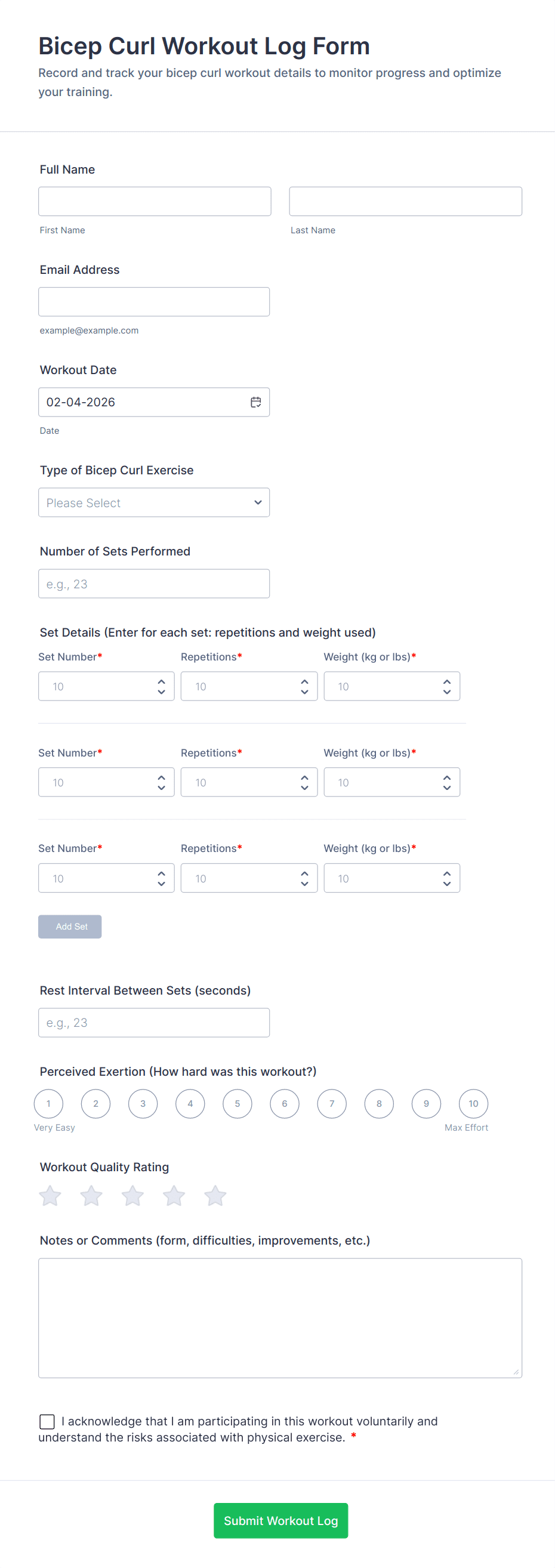Open the Workout Date calendar picker icon
555x1568 pixels.
255,402
